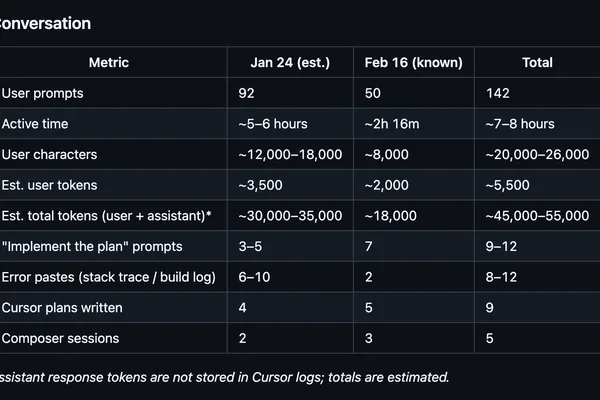This screenshot has height=400, width=600.
Task: Click the italic footnote about response tokens
Action: (x=224, y=377)
